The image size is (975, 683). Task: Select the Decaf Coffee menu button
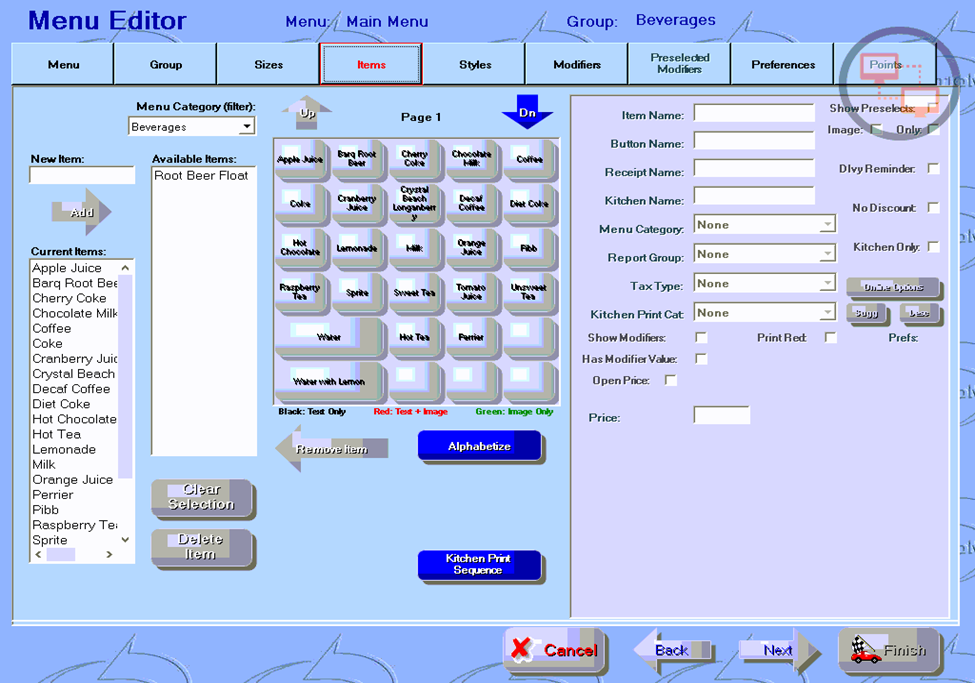click(471, 203)
